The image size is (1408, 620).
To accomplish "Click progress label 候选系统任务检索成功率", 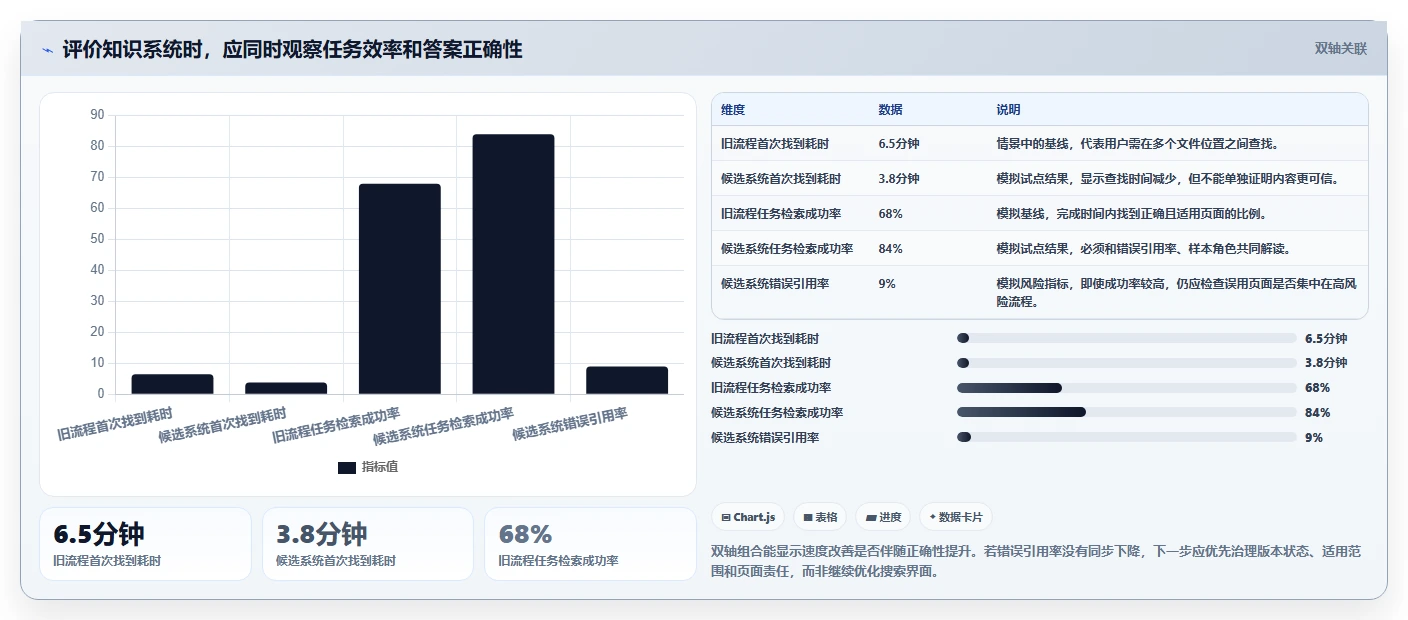I will pos(777,413).
